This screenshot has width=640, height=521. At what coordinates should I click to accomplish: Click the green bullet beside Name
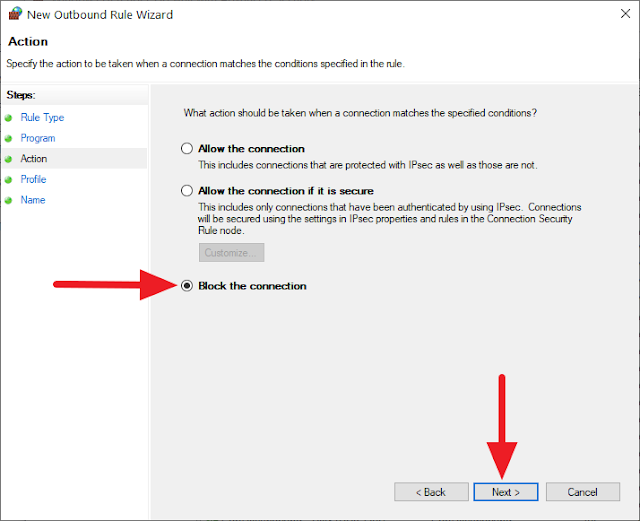pyautogui.click(x=8, y=200)
